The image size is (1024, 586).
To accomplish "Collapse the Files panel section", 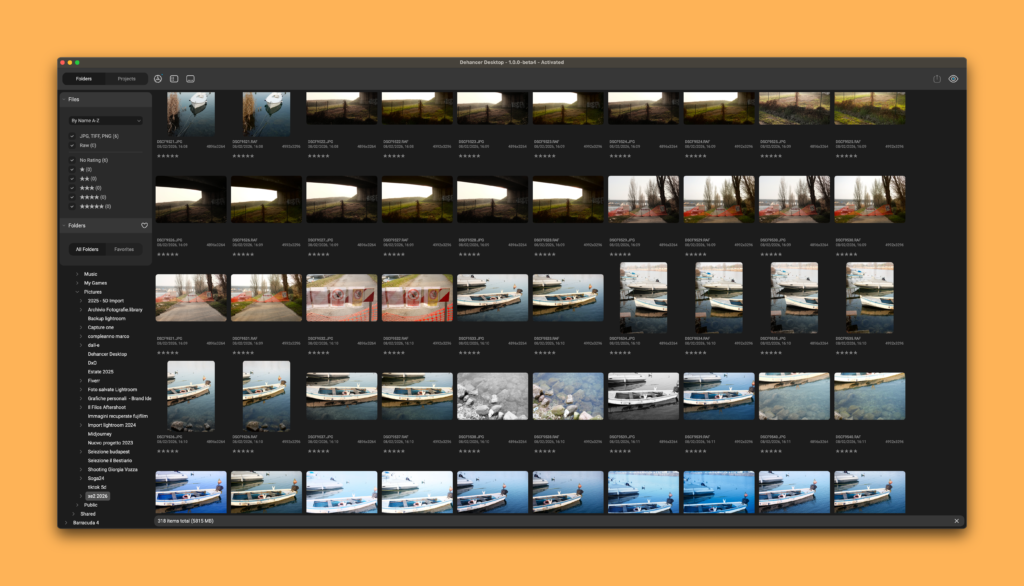I will 63,100.
